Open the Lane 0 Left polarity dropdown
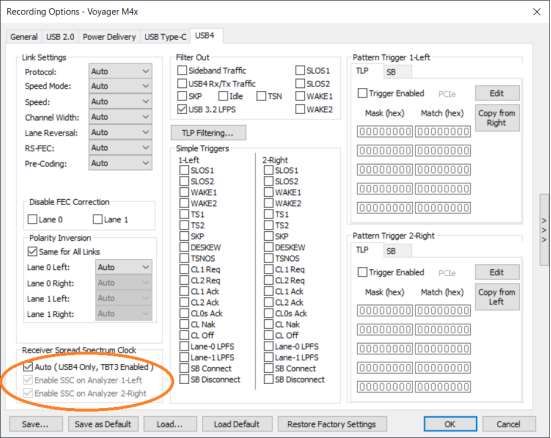This screenshot has width=551, height=438. click(124, 268)
